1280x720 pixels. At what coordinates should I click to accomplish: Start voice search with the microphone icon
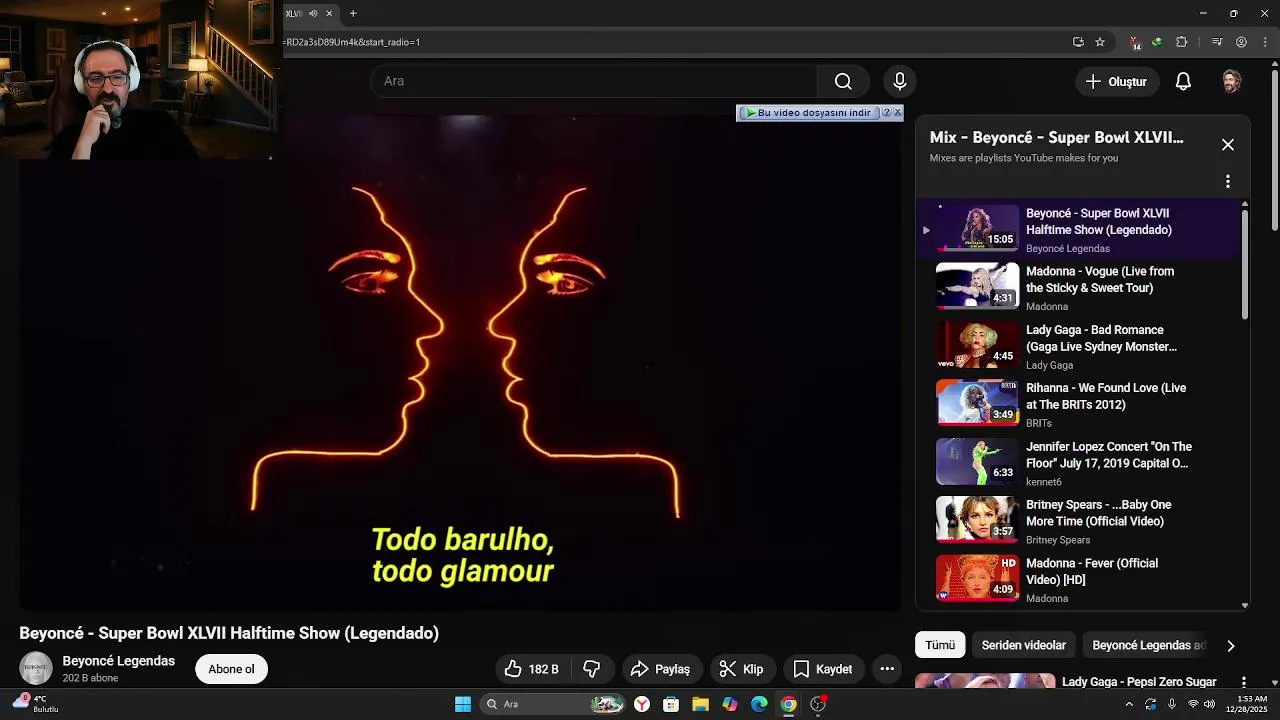click(899, 81)
